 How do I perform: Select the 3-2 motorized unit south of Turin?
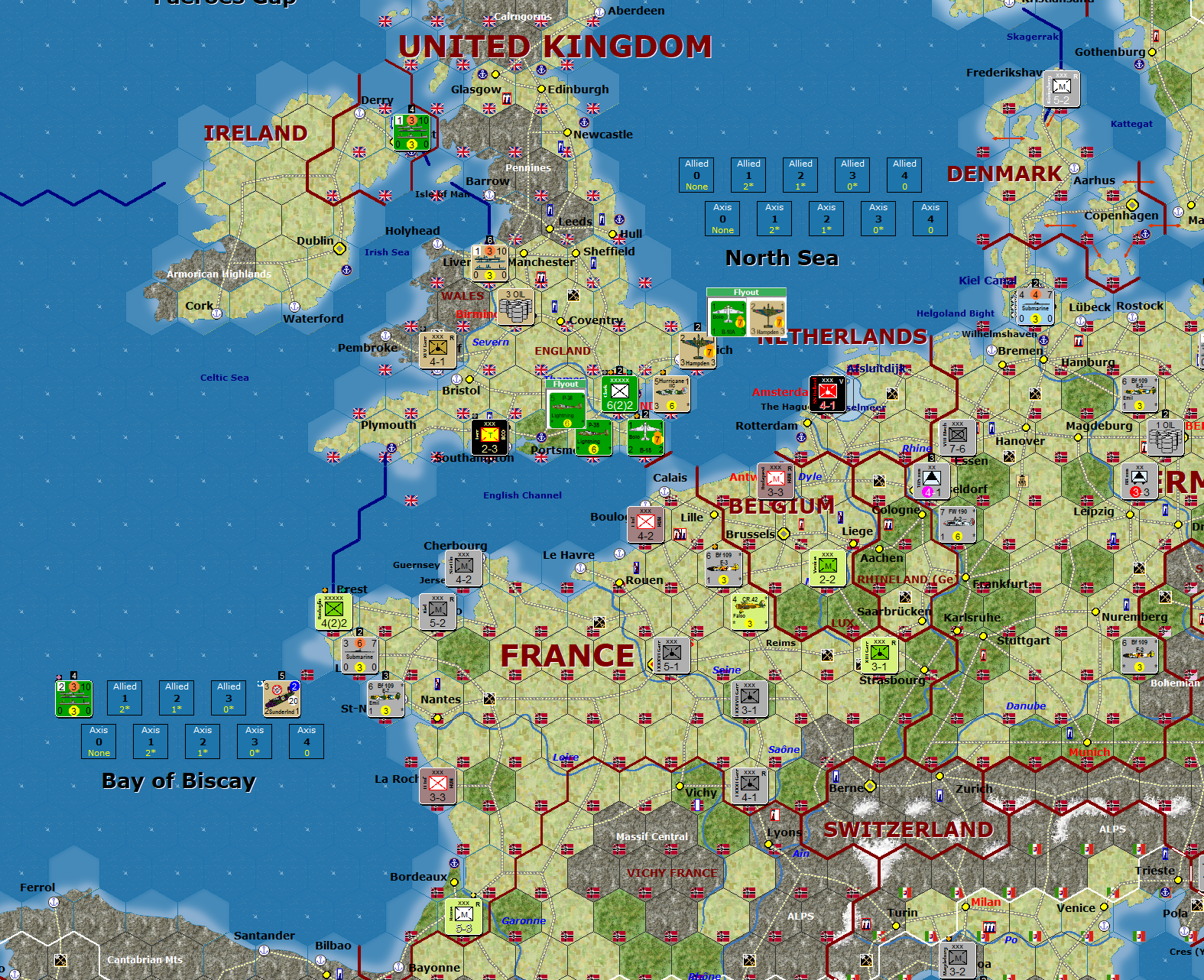957,960
